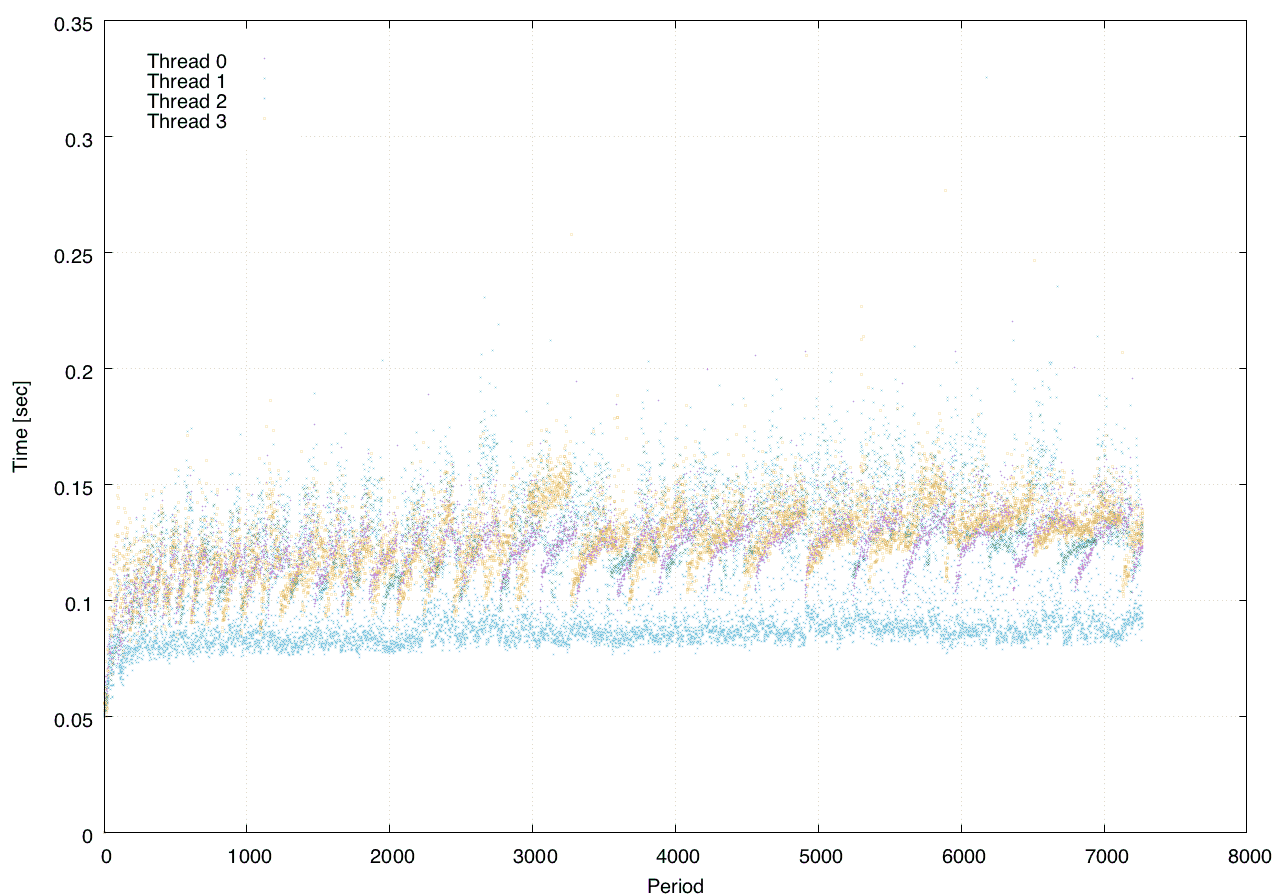Click the 'Thread 1' legend label
Image resolution: width=1280 pixels, height=896 pixels.
187,81
